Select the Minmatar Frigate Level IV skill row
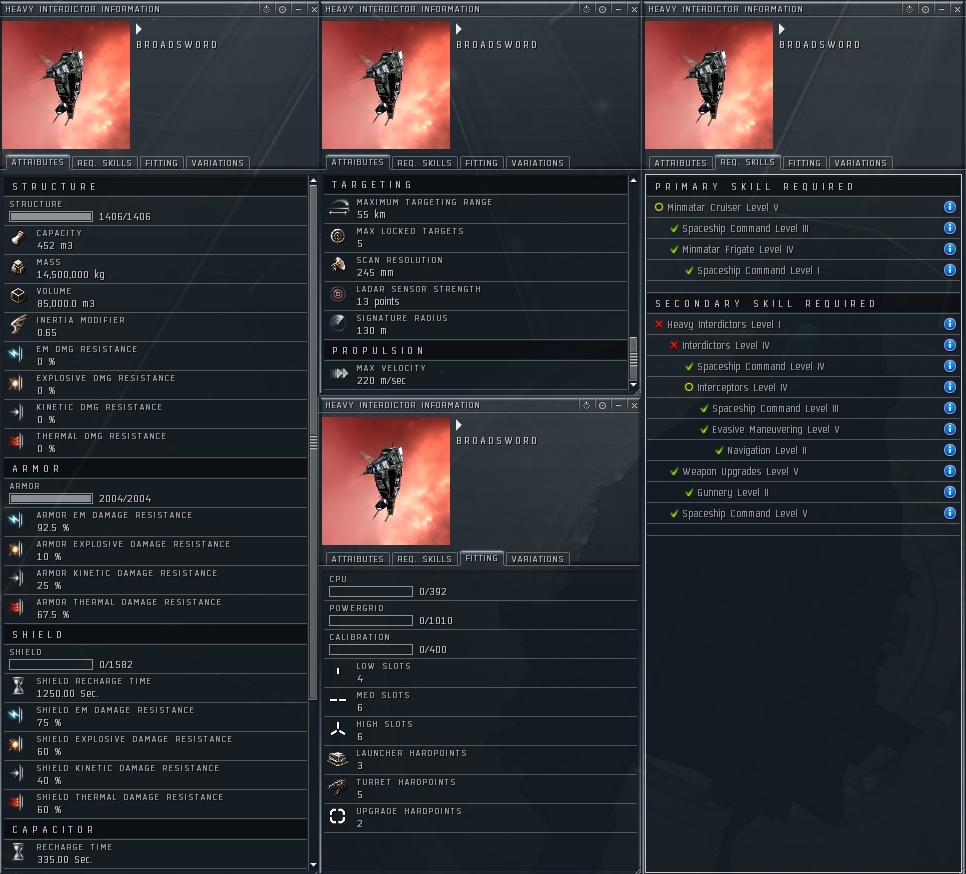 pyautogui.click(x=804, y=249)
